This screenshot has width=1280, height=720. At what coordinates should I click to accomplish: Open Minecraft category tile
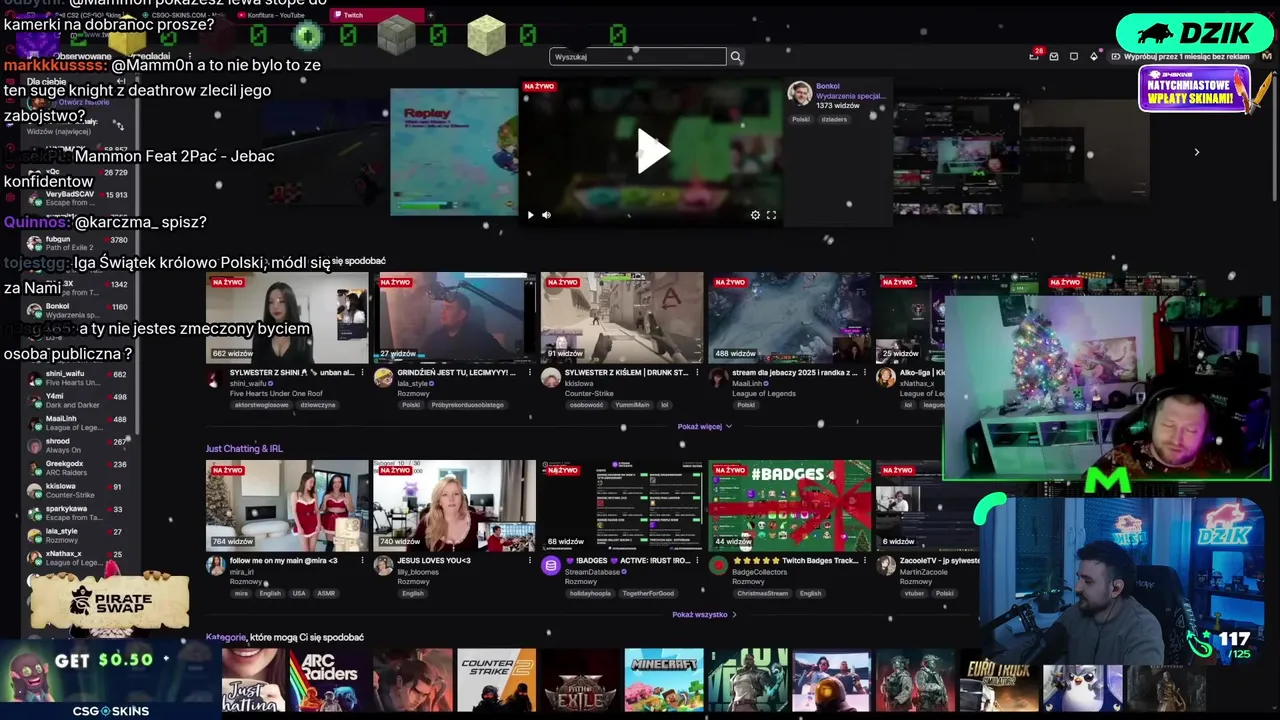coord(664,680)
